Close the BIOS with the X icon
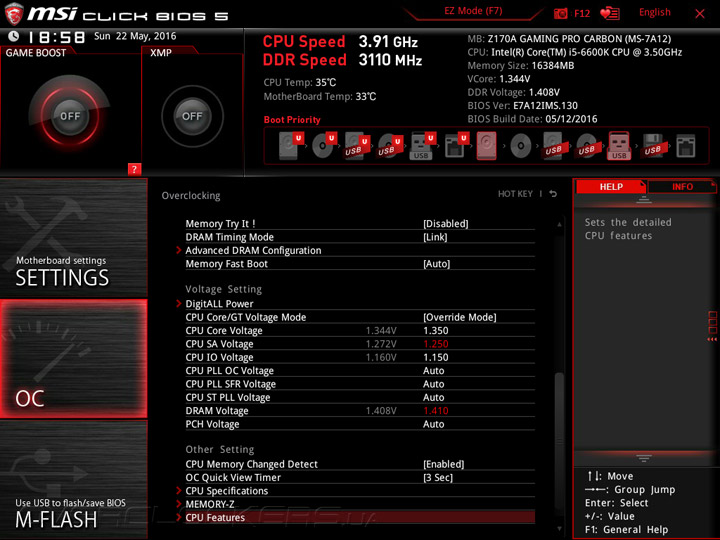This screenshot has height=540, width=720. 700,14
